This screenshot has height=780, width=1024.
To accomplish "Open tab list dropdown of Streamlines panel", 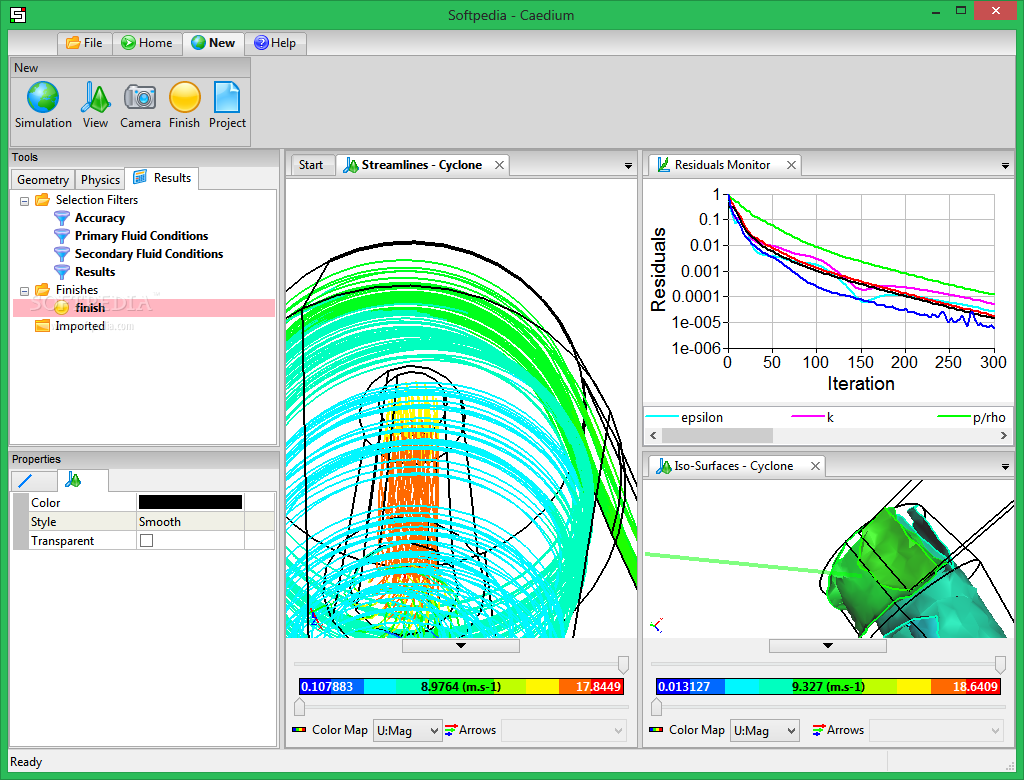I will 628,166.
